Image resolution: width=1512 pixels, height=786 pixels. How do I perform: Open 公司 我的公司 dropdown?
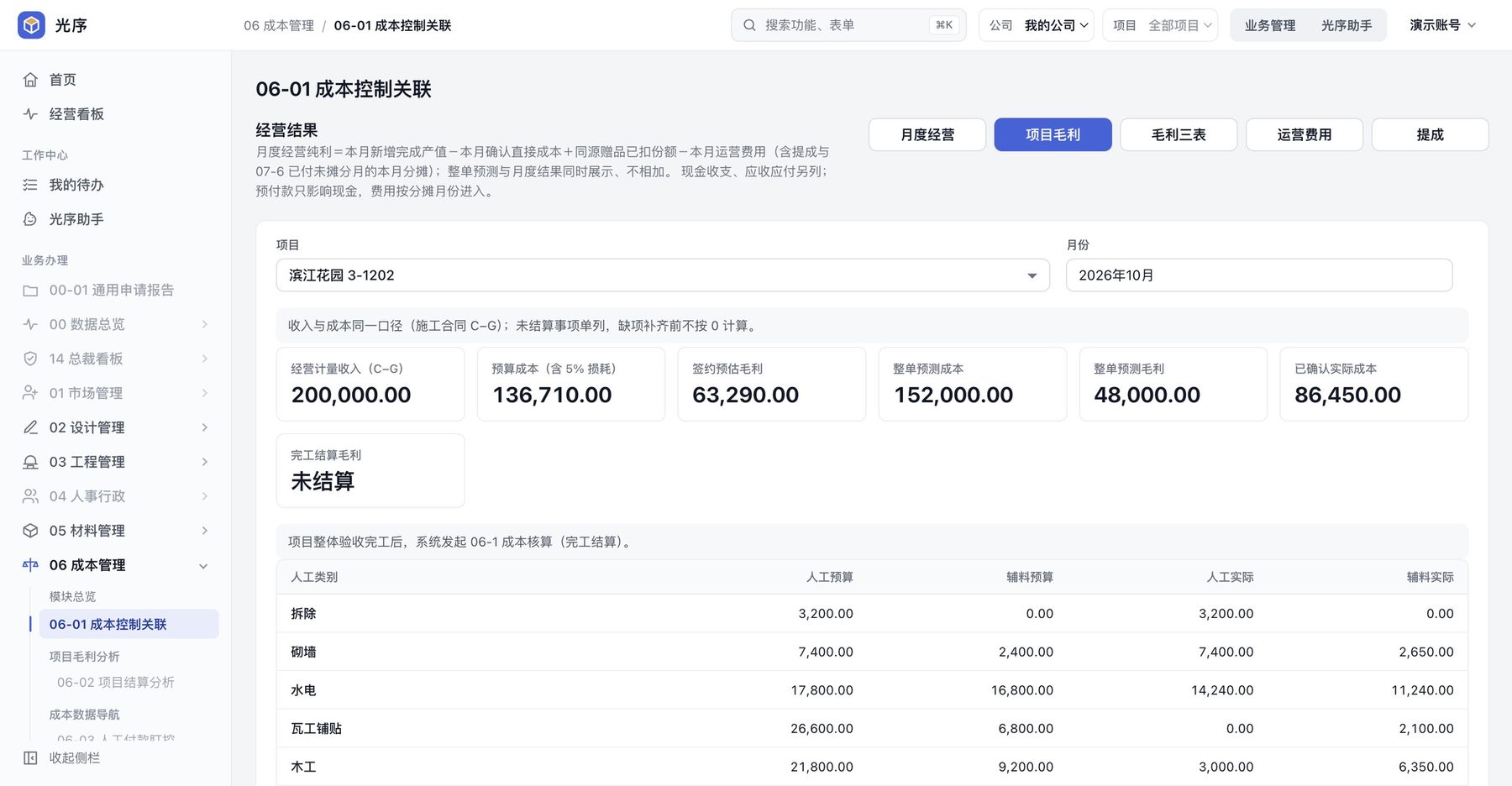coord(1037,25)
